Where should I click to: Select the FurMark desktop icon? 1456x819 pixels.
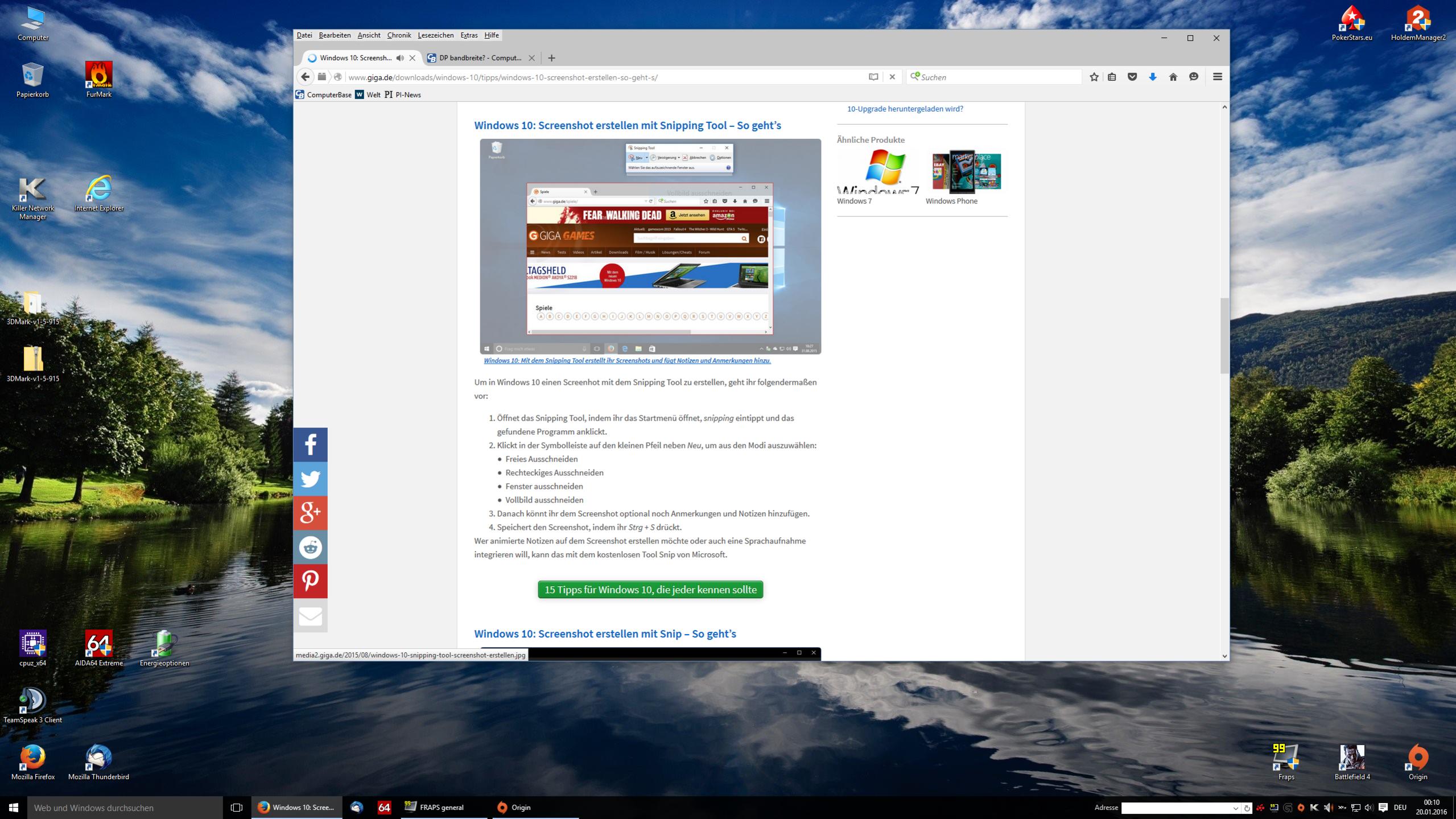(x=99, y=80)
